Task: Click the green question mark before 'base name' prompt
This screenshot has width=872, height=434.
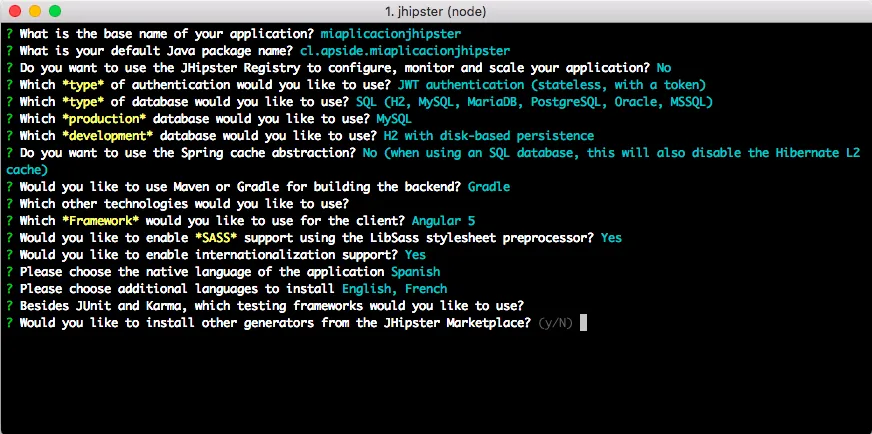Action: (x=10, y=34)
